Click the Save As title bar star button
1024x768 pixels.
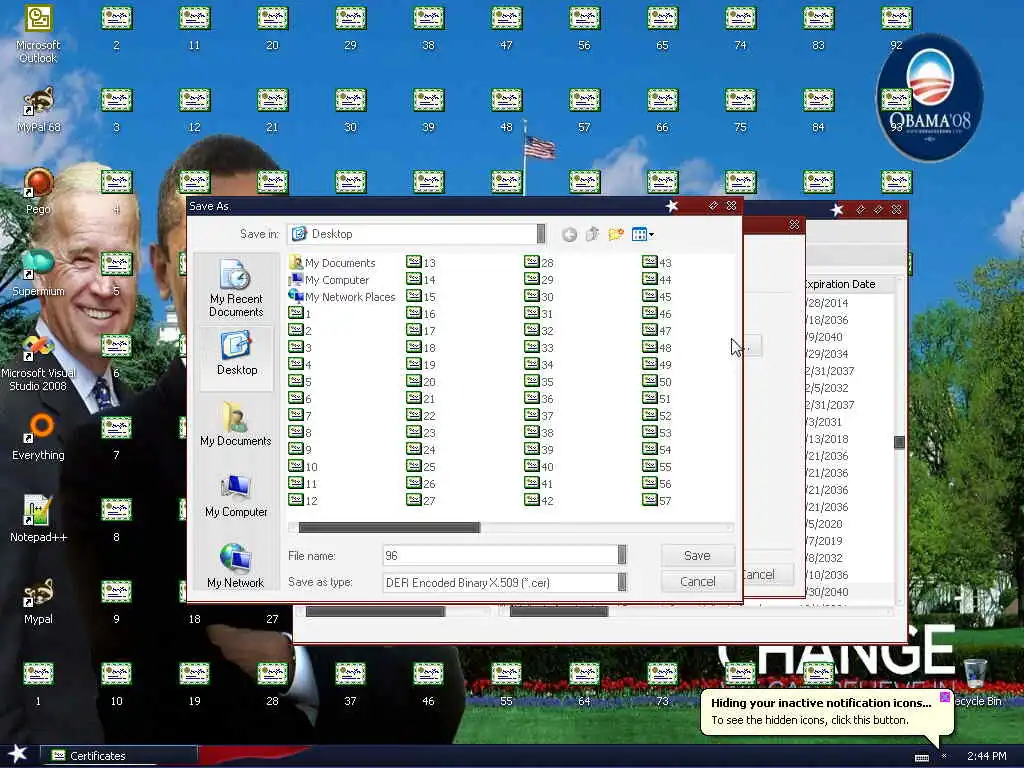click(671, 206)
